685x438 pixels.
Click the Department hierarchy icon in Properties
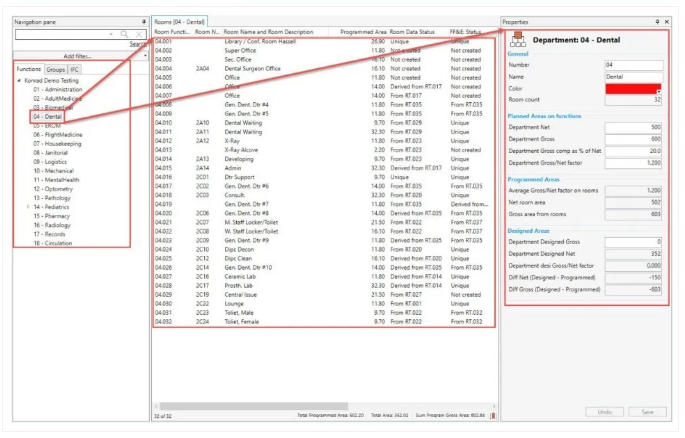tap(518, 39)
